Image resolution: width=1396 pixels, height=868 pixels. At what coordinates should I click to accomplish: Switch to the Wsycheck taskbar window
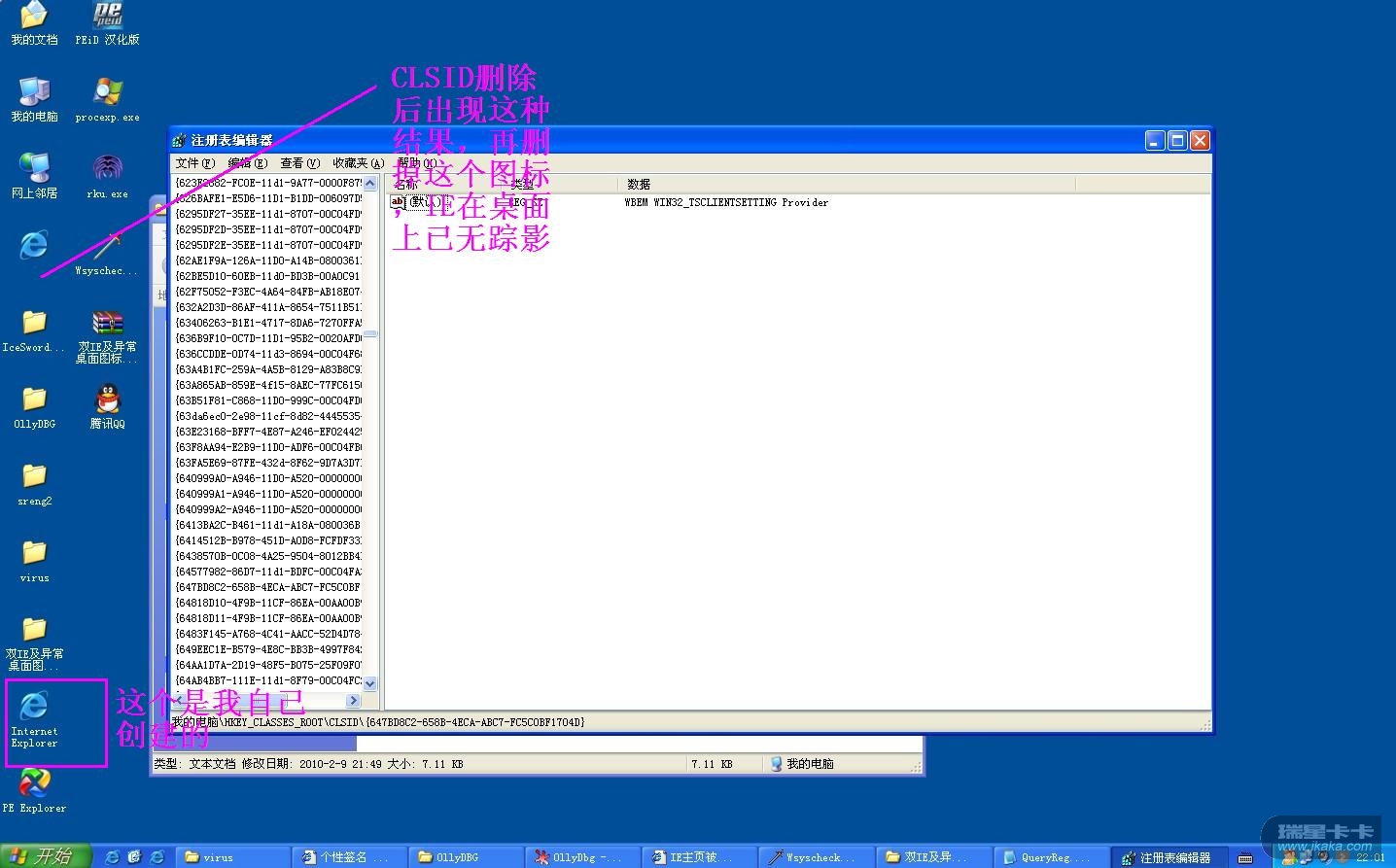pos(817,856)
